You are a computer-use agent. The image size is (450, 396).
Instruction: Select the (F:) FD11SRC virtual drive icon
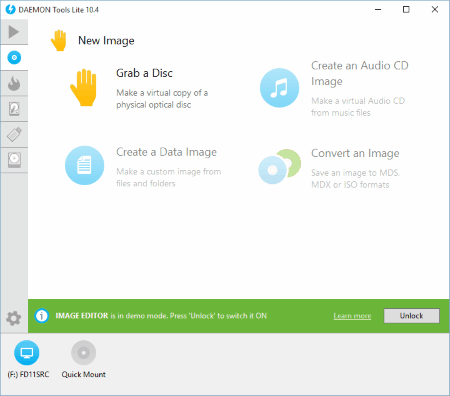tap(27, 353)
